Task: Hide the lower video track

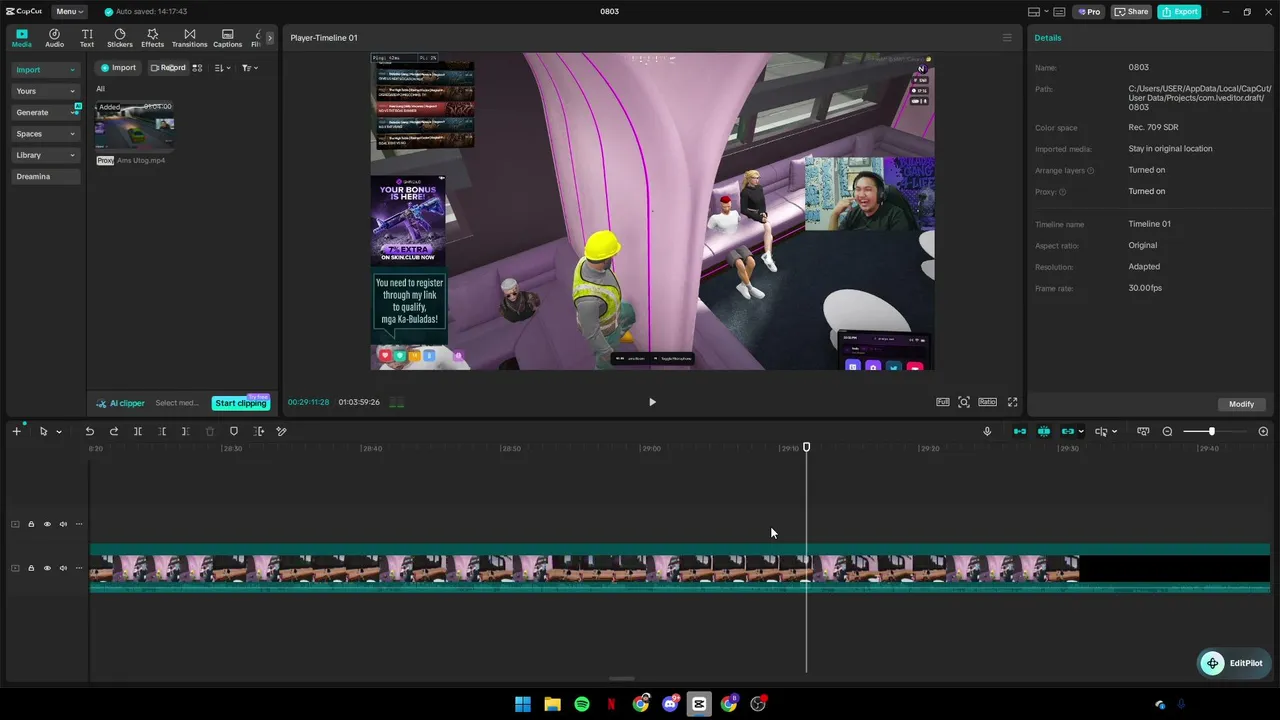Action: [47, 568]
